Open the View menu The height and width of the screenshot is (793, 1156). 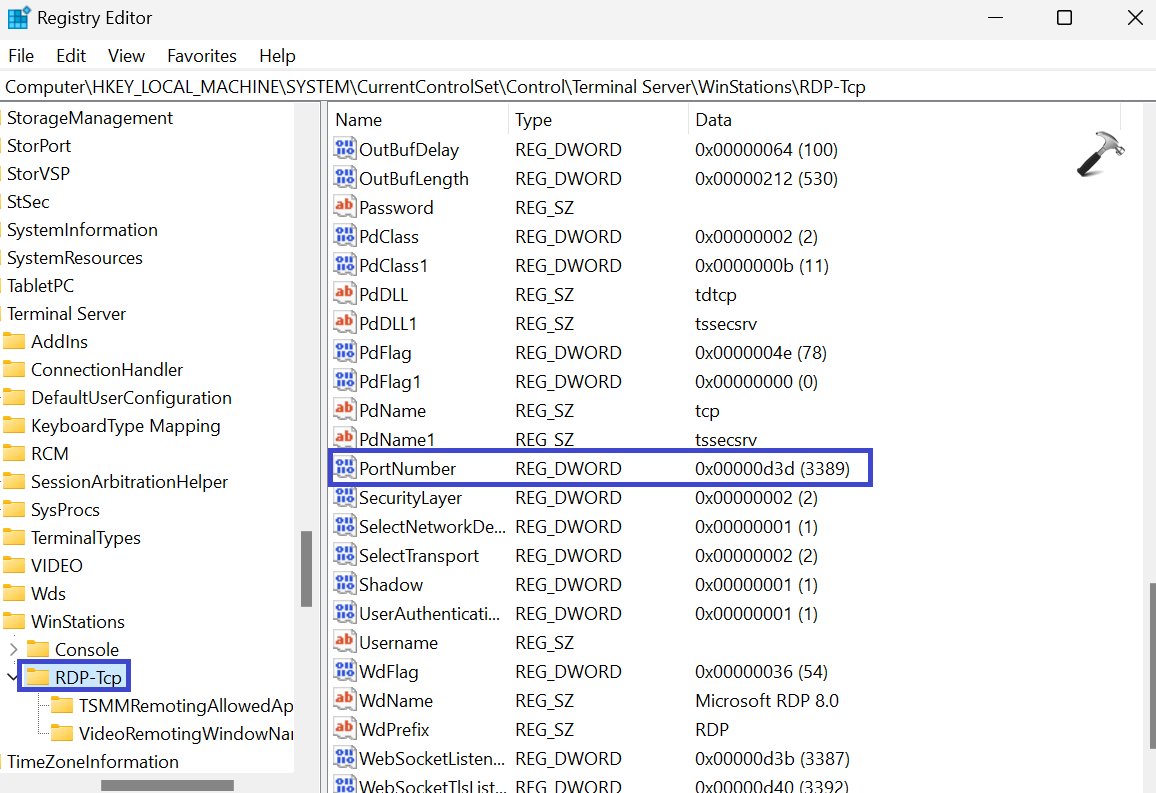click(x=126, y=56)
